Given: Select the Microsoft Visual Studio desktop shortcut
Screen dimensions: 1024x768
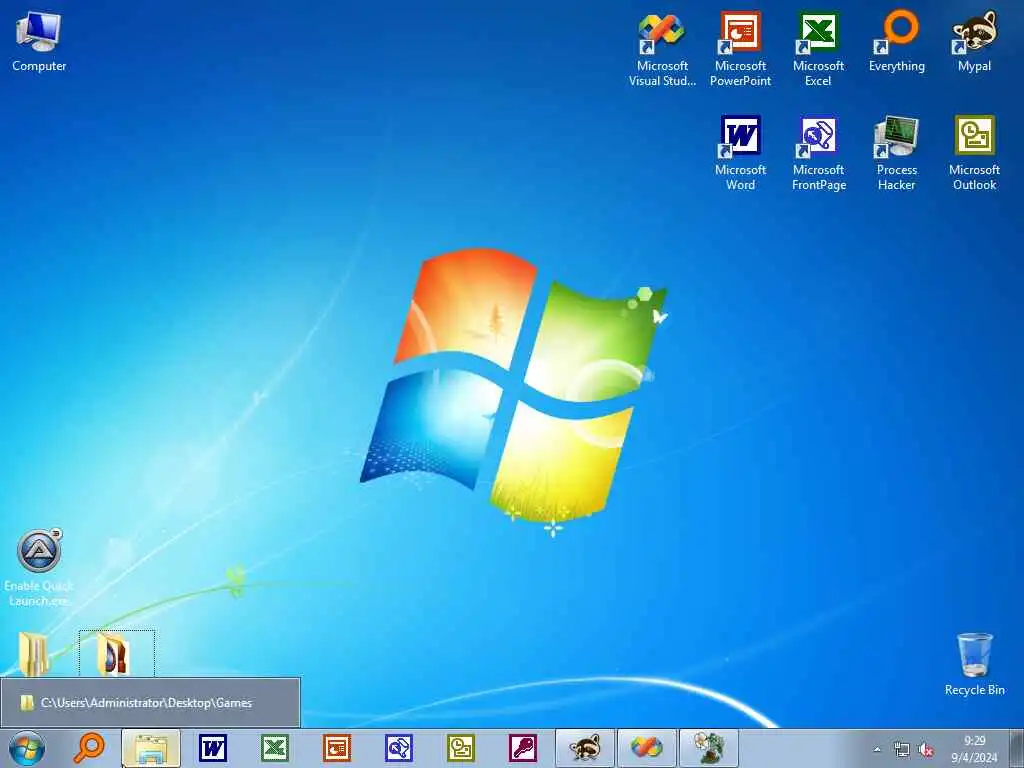Looking at the screenshot, I should (x=662, y=50).
